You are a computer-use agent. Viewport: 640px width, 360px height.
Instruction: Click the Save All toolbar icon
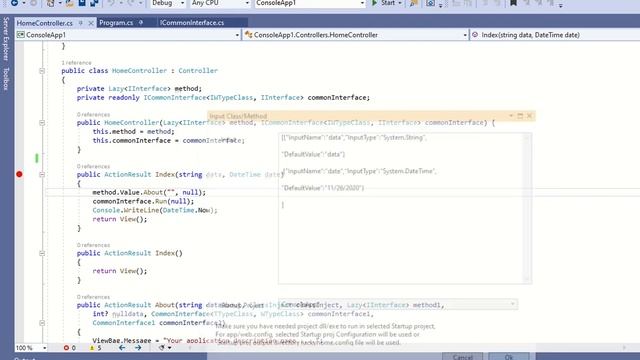tap(94, 3)
